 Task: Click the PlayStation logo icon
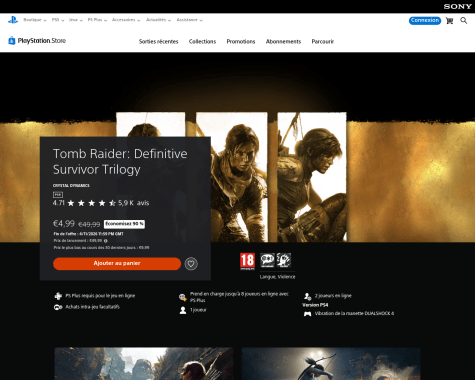click(13, 20)
